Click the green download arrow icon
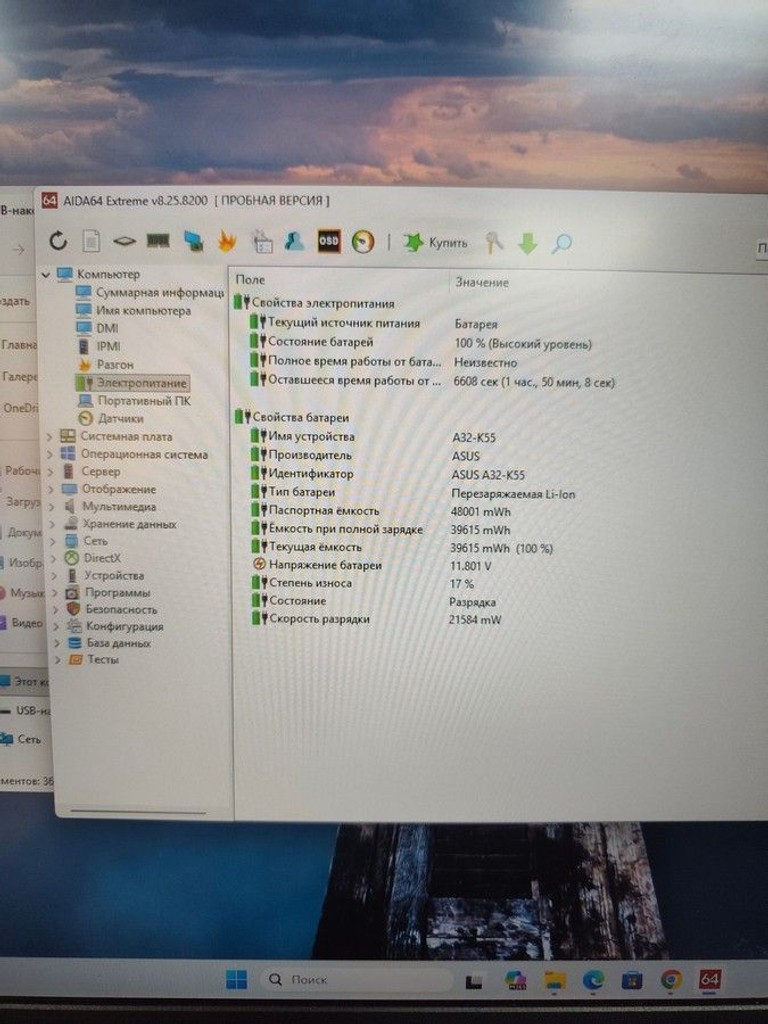The height and width of the screenshot is (1024, 768). [528, 244]
